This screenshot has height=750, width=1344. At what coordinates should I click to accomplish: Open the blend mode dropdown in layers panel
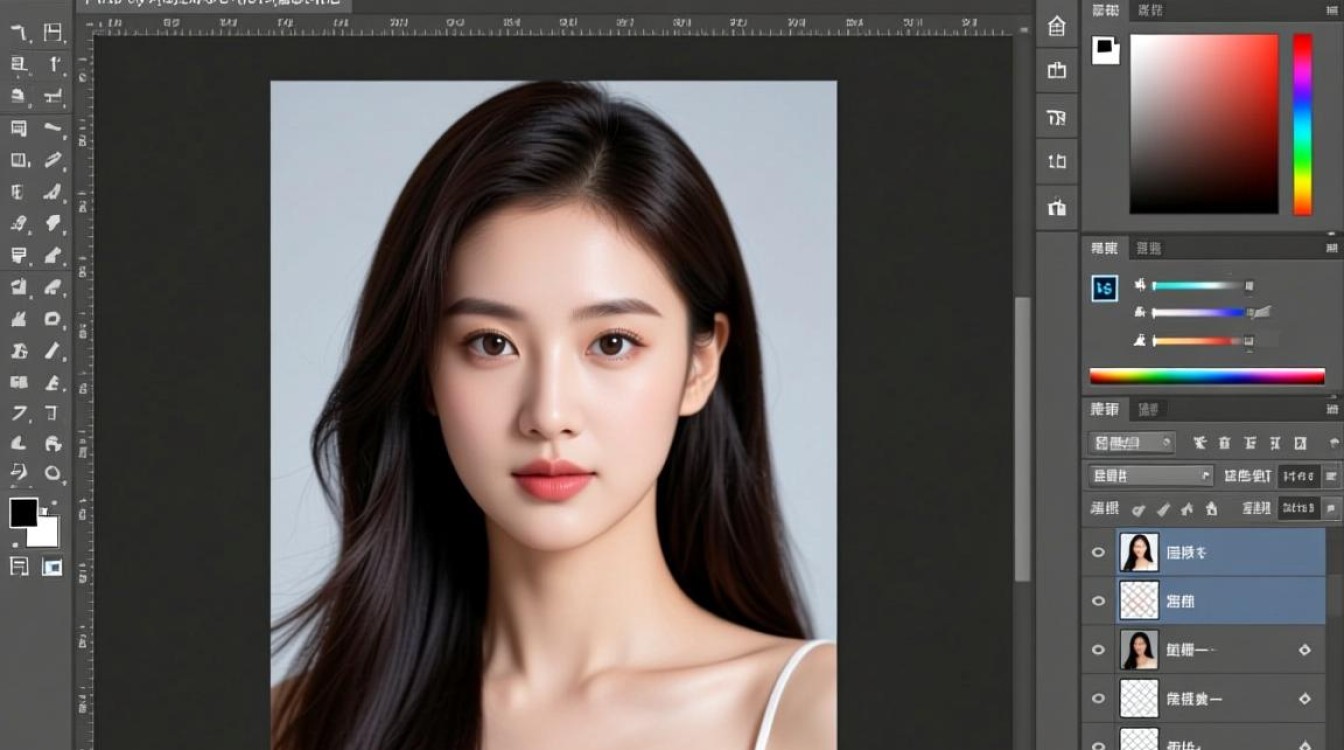point(1150,476)
